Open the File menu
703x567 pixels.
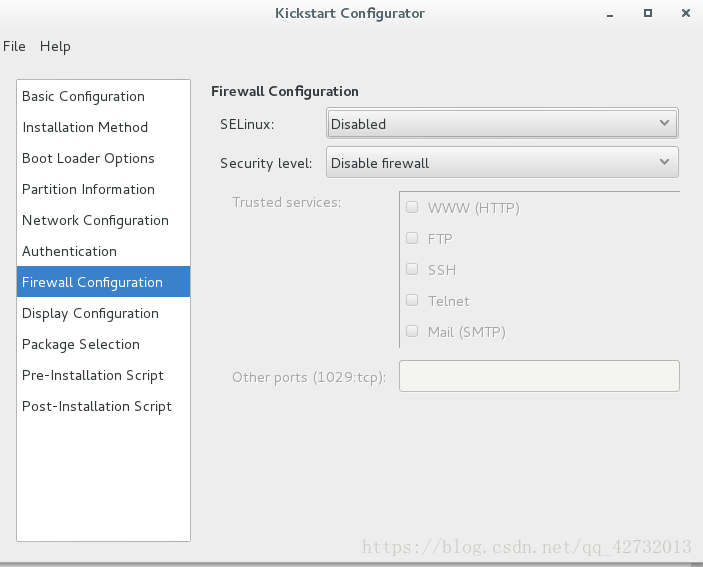pyautogui.click(x=14, y=46)
